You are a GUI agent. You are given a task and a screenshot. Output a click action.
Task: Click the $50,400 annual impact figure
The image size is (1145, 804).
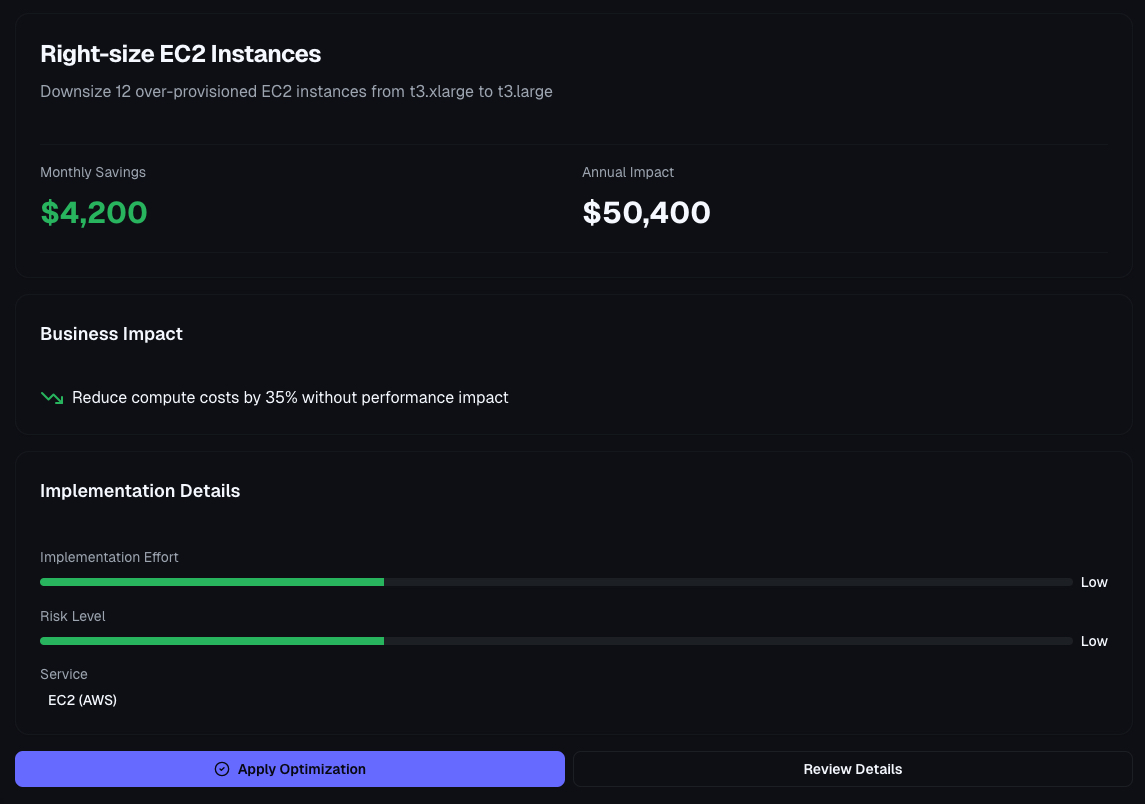coord(646,212)
